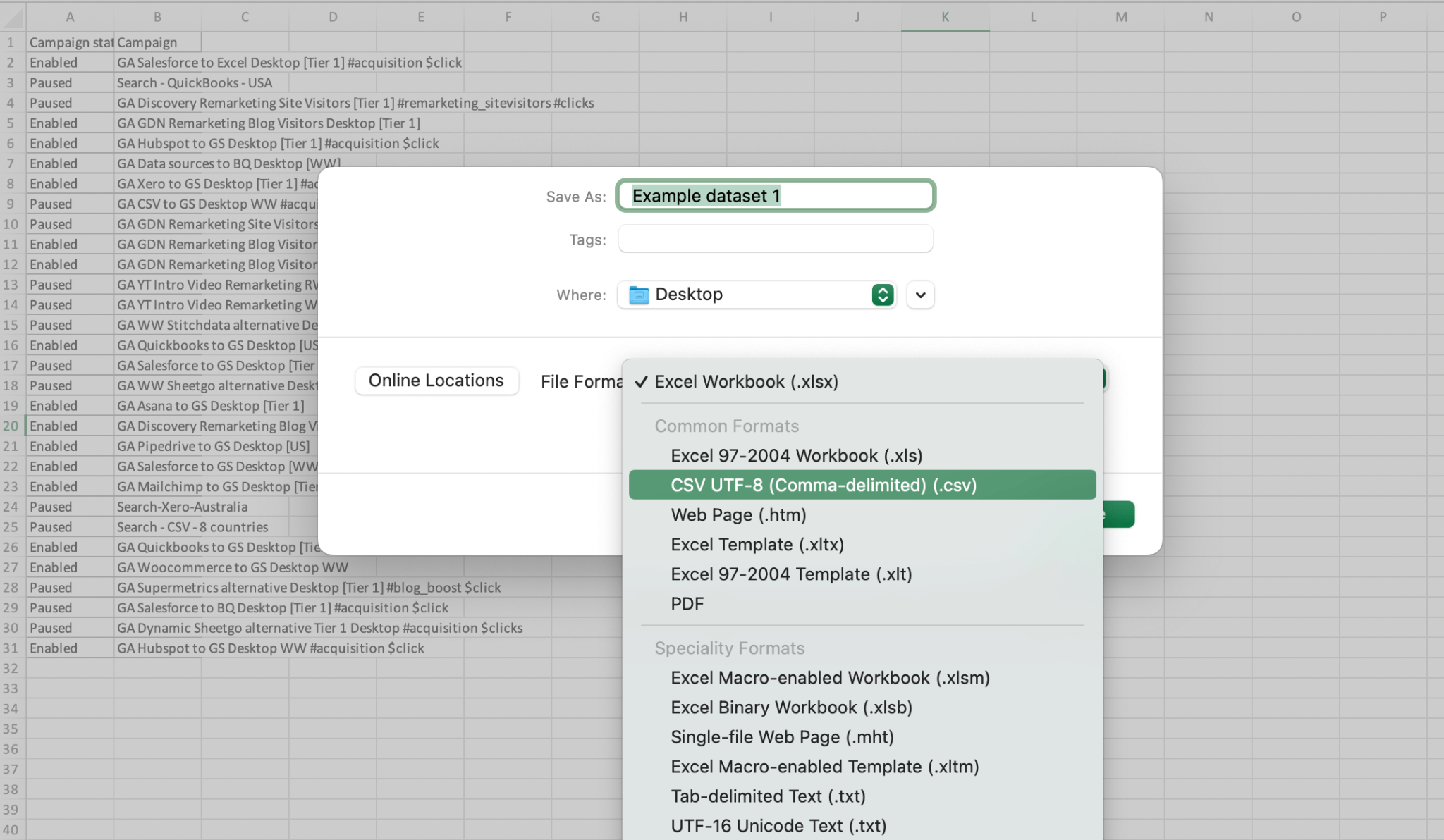Select column A header
This screenshot has height=840, width=1444.
(70, 17)
